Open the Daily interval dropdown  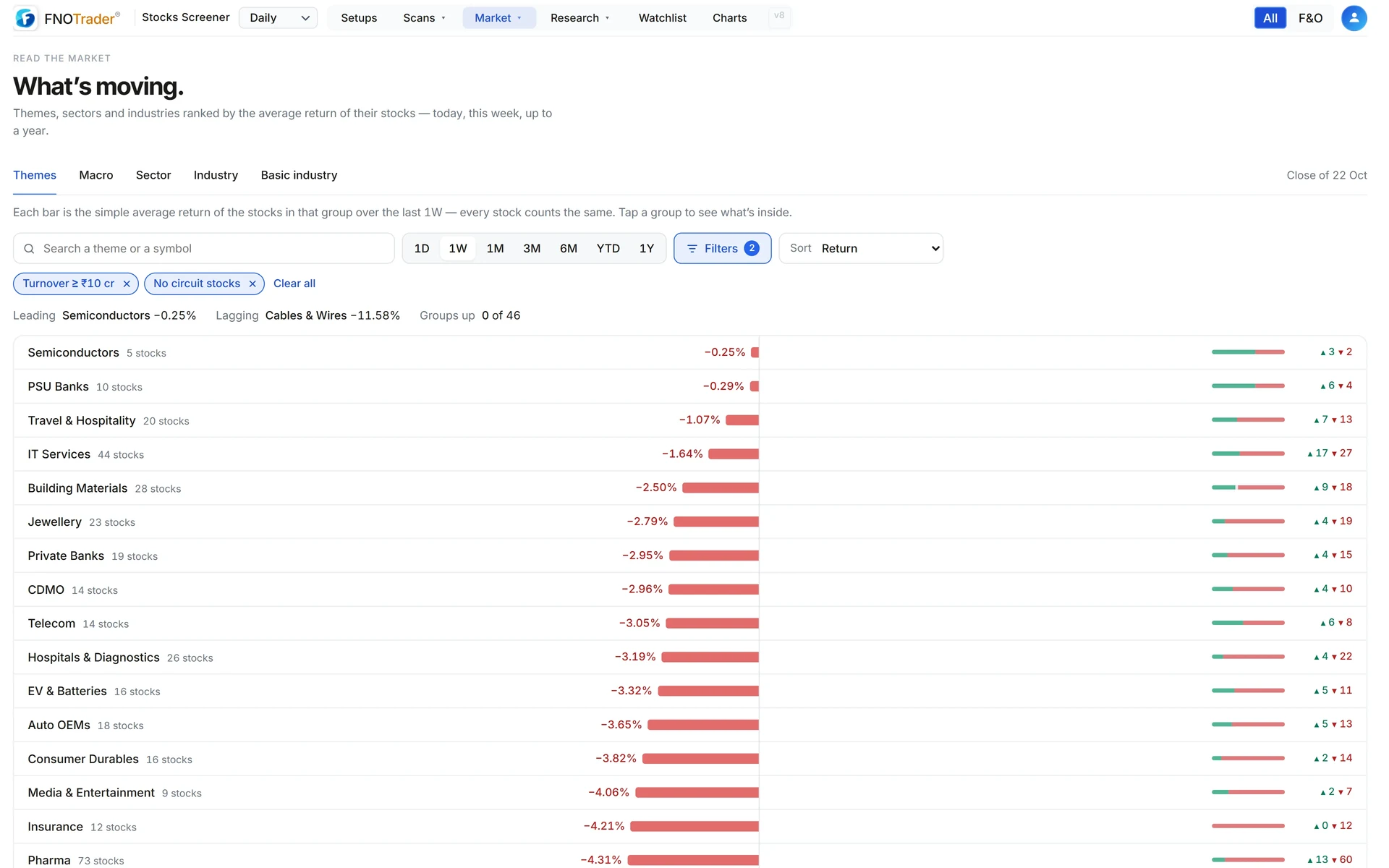(279, 18)
